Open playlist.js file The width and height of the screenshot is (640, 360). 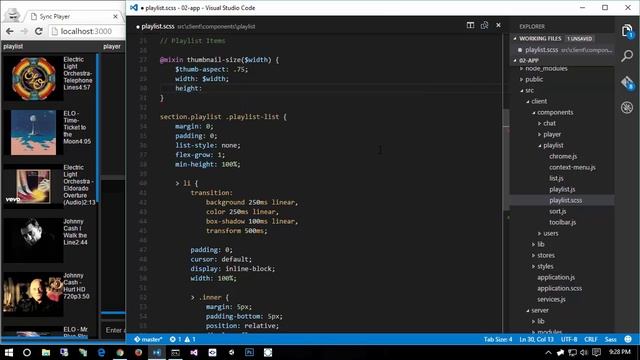(x=562, y=189)
